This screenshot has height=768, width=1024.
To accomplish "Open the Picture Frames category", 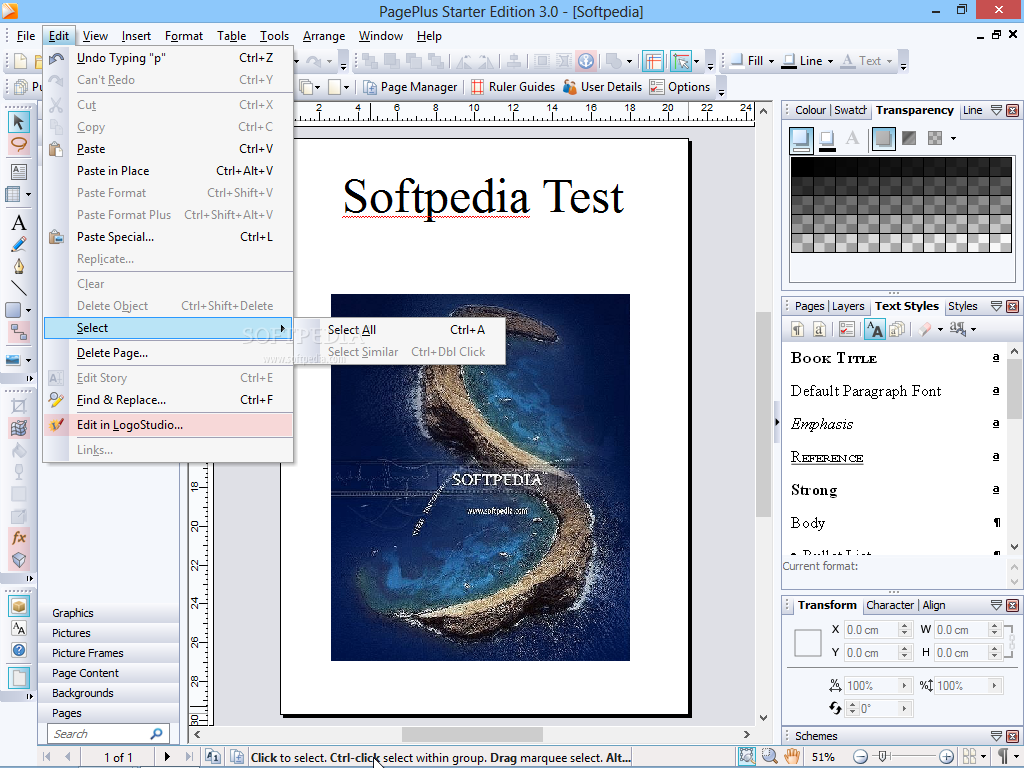I will pos(108,653).
